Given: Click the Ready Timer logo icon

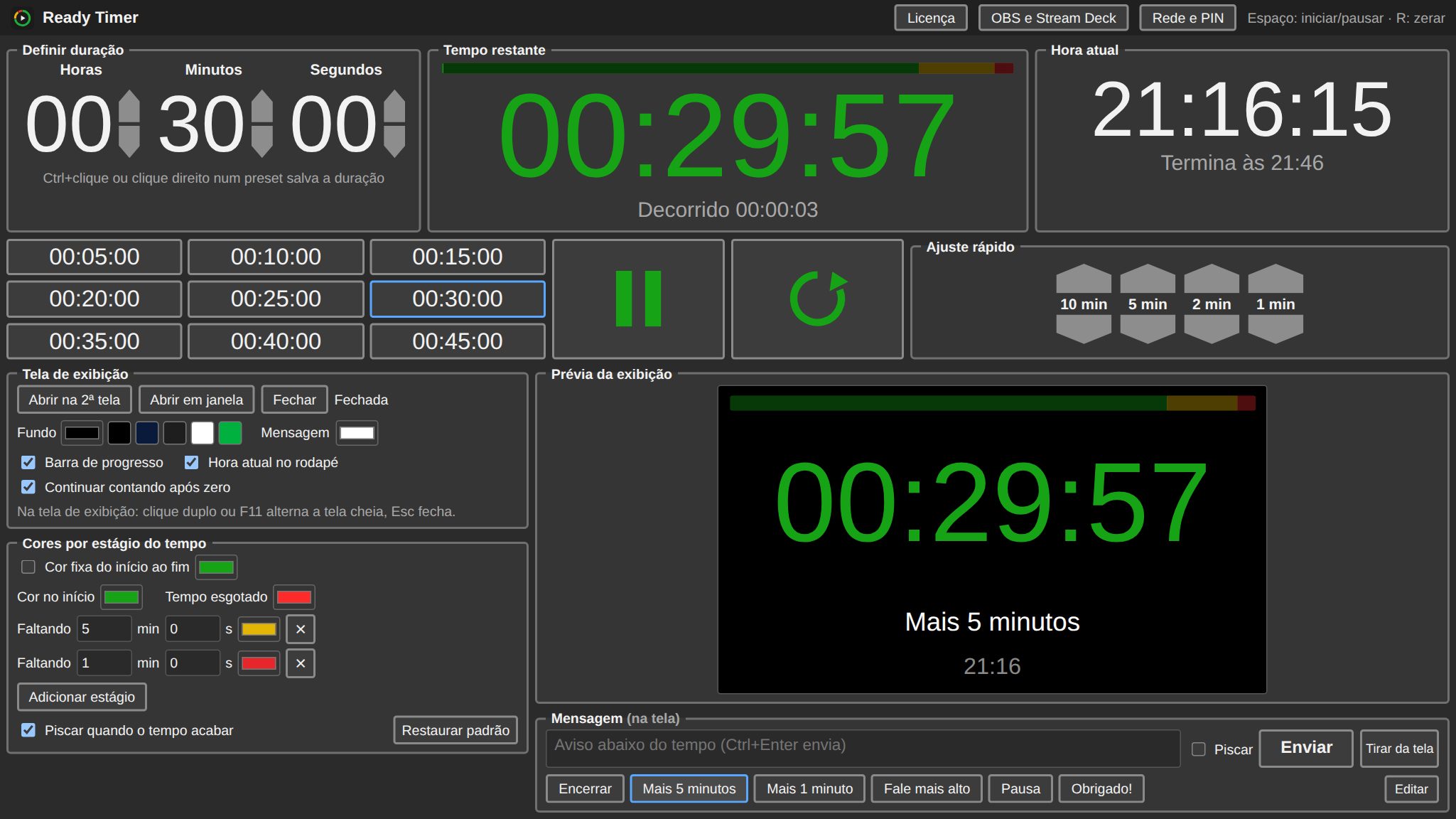Looking at the screenshot, I should point(22,18).
